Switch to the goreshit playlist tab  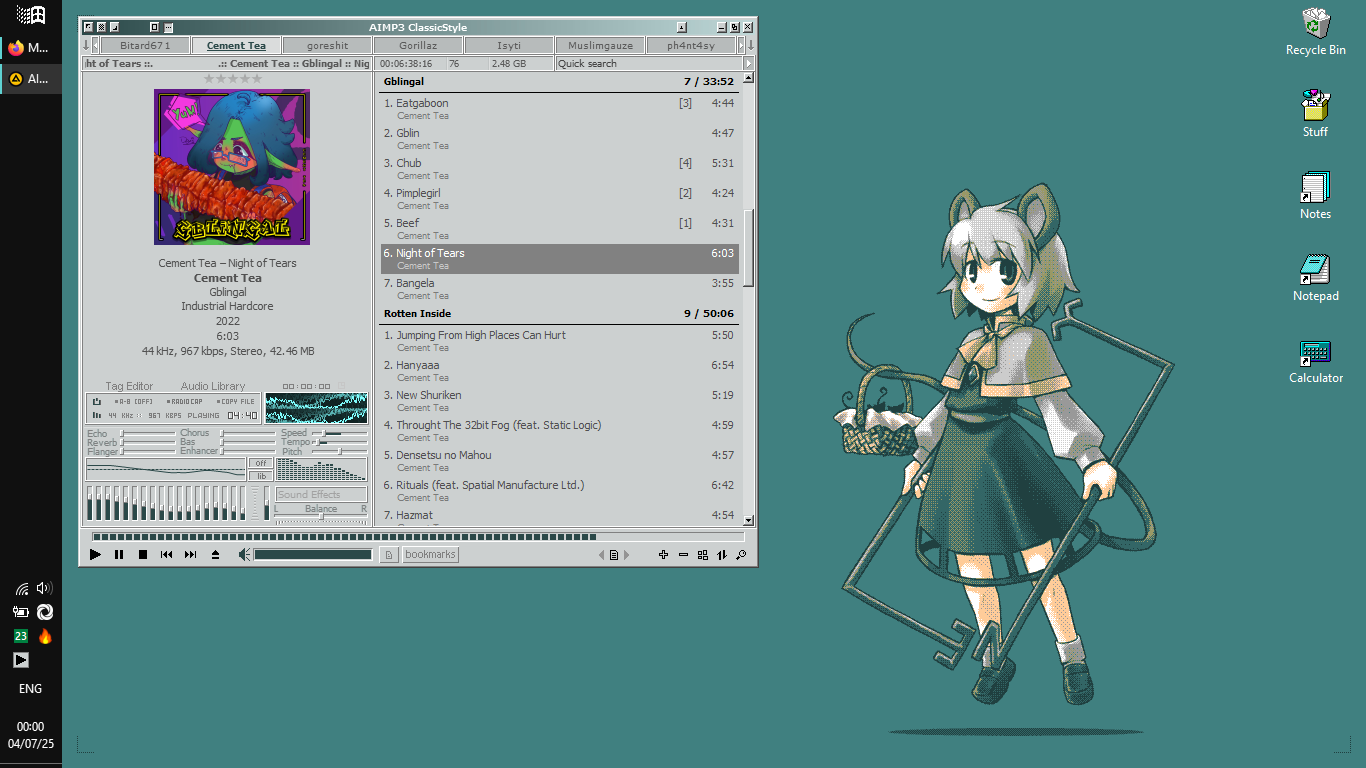tap(328, 45)
